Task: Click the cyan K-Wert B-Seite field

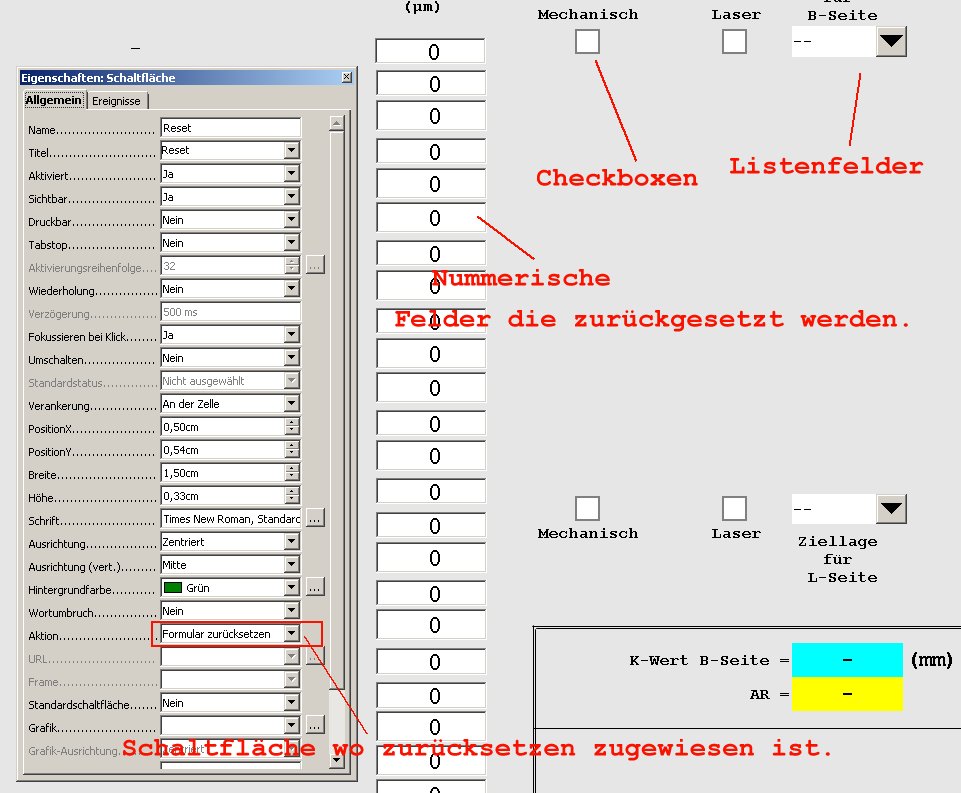Action: click(x=847, y=660)
